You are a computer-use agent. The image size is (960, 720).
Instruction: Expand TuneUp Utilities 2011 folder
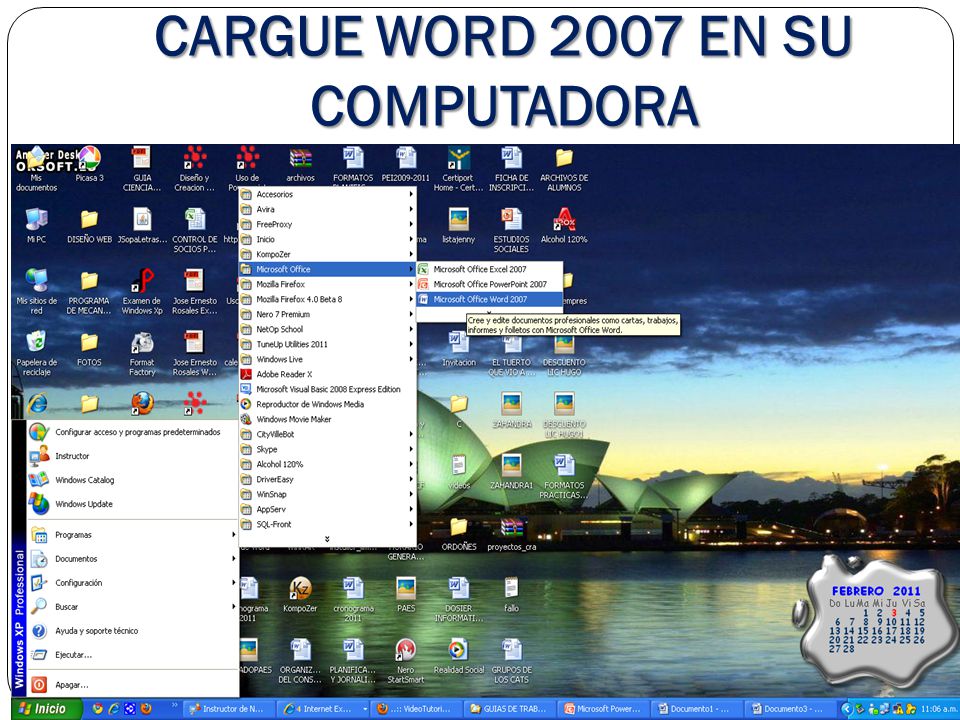[327, 344]
